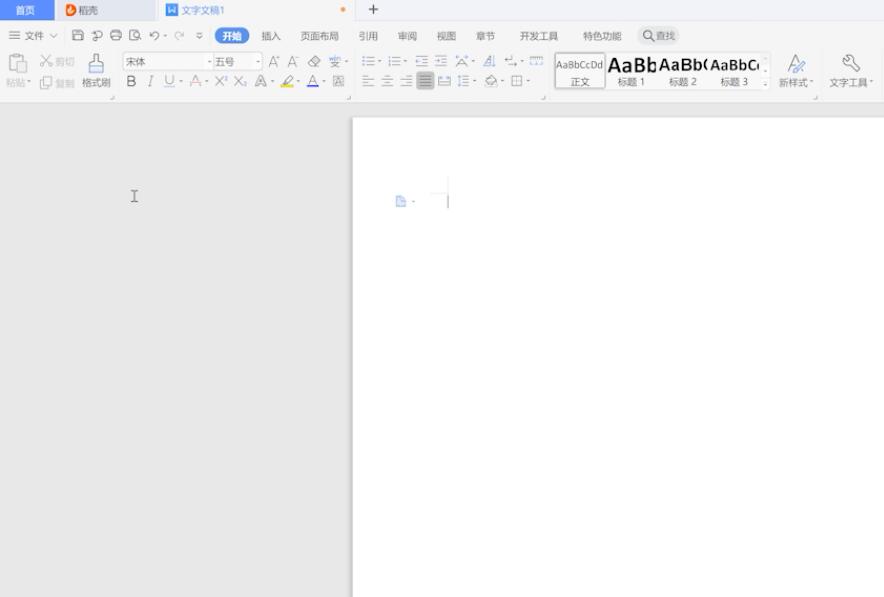Apply the blue-underlined font color A
884x597 pixels.
click(313, 81)
